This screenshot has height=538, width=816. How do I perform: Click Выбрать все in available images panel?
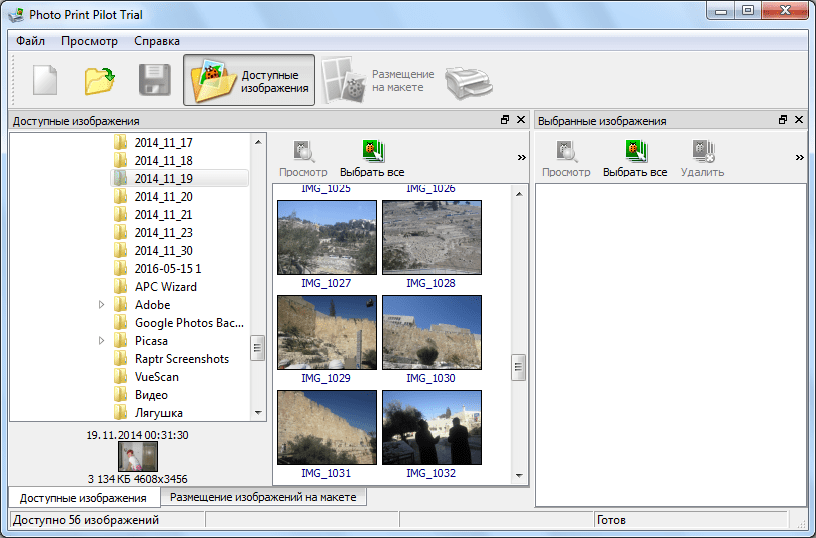pos(372,159)
